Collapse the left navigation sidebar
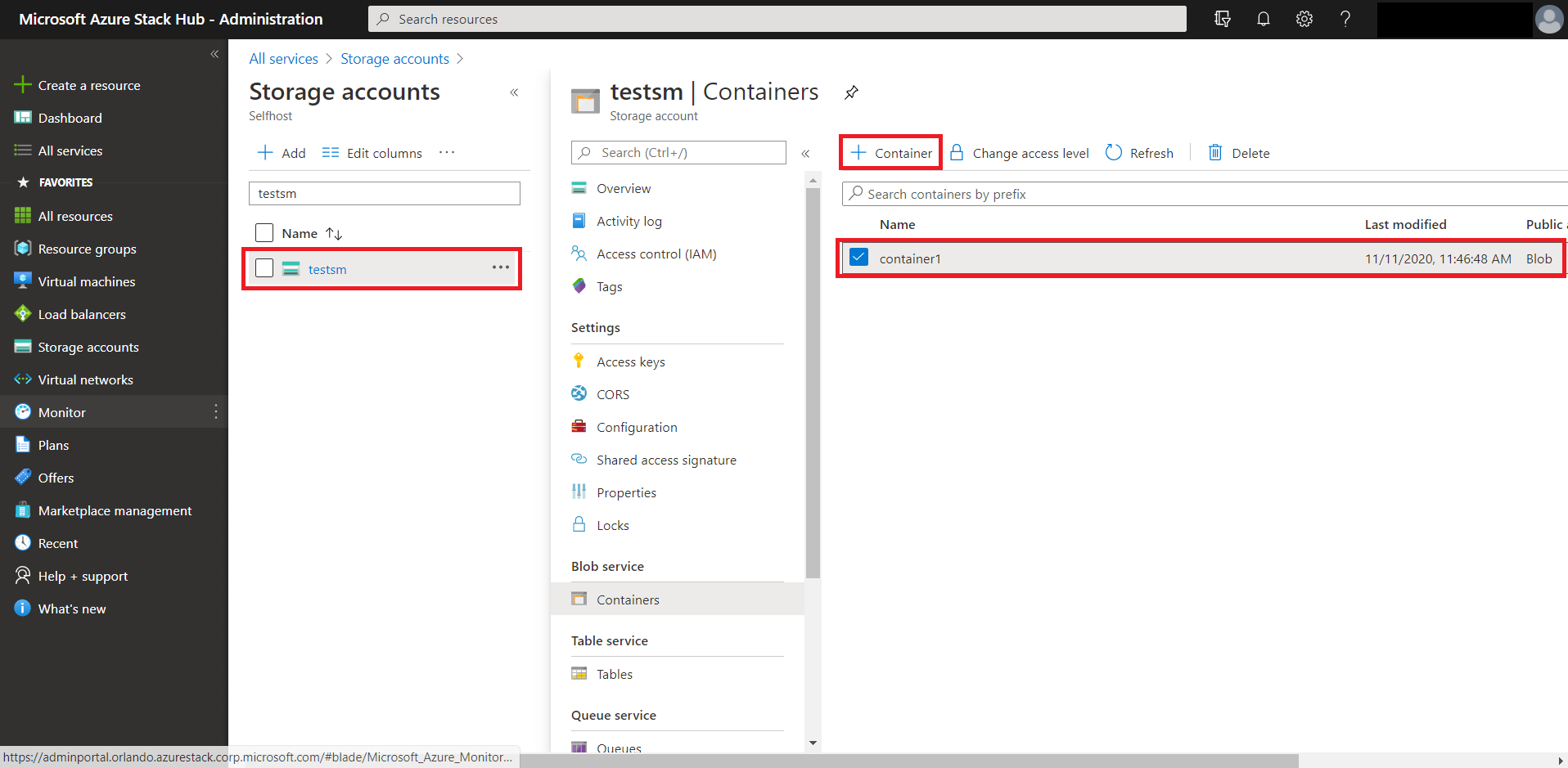The image size is (1568, 768). coord(214,54)
